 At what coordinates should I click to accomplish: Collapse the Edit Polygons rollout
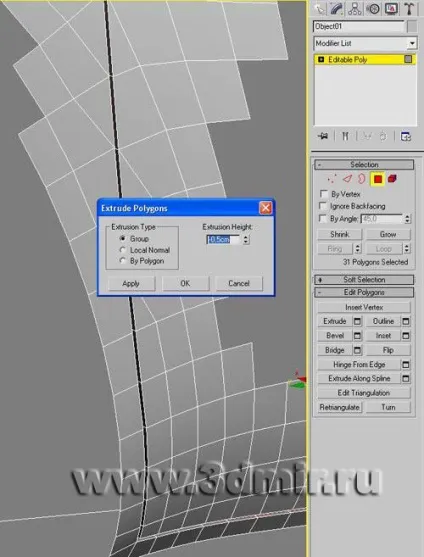(x=364, y=292)
